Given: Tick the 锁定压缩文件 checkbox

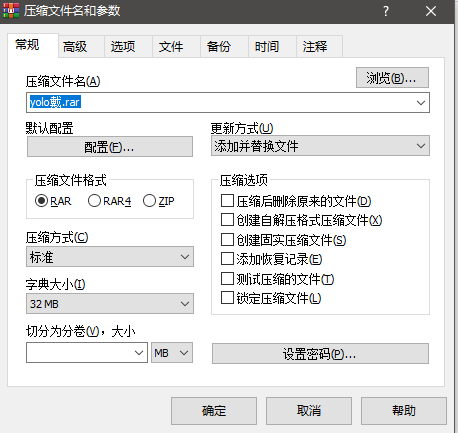Looking at the screenshot, I should pos(227,297).
